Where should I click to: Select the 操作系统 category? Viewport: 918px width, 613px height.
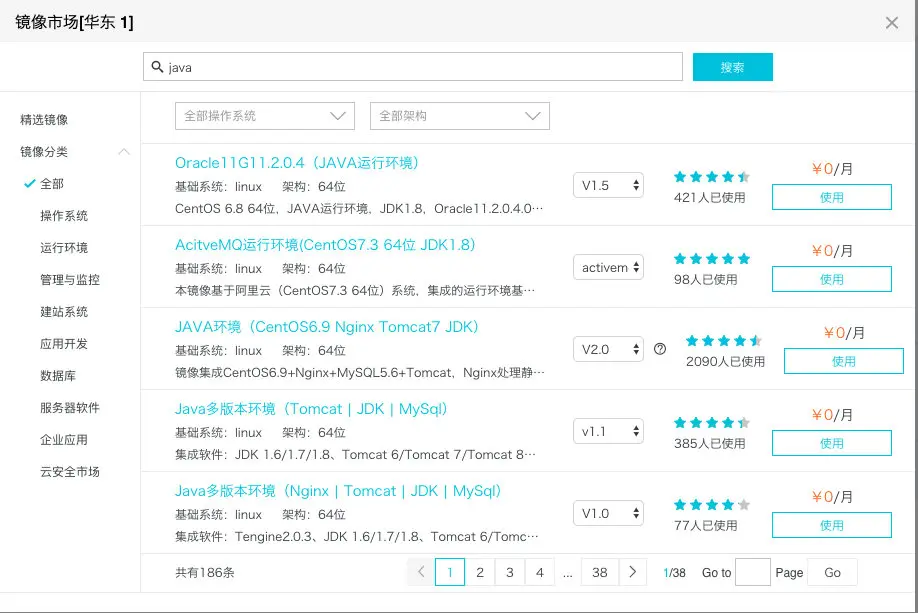pyautogui.click(x=64, y=216)
